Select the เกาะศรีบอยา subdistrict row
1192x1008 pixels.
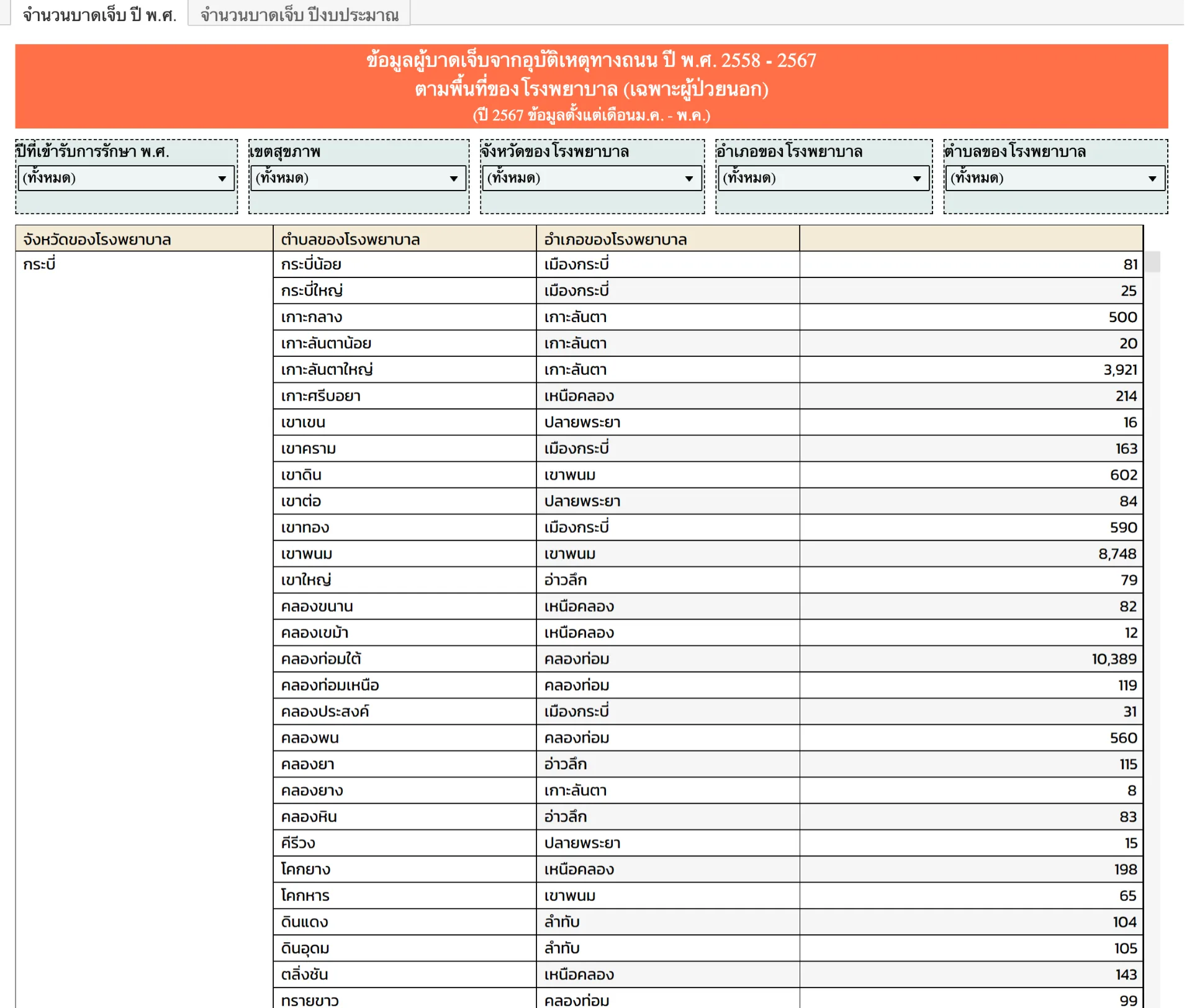(x=405, y=396)
